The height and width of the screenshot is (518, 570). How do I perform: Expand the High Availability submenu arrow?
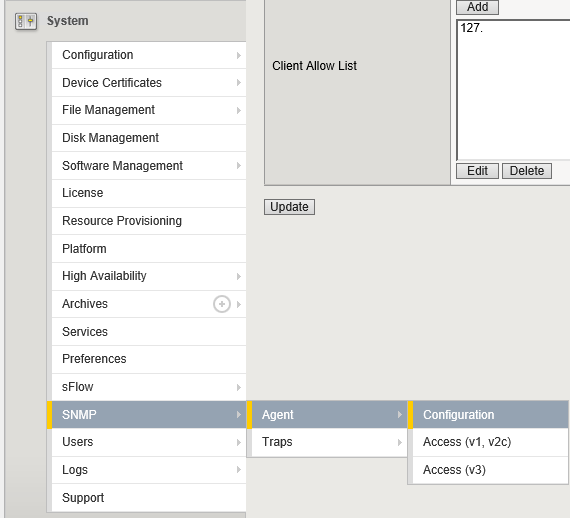238,276
